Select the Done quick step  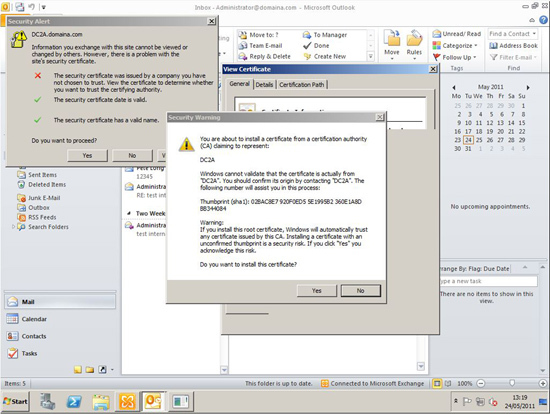point(316,46)
